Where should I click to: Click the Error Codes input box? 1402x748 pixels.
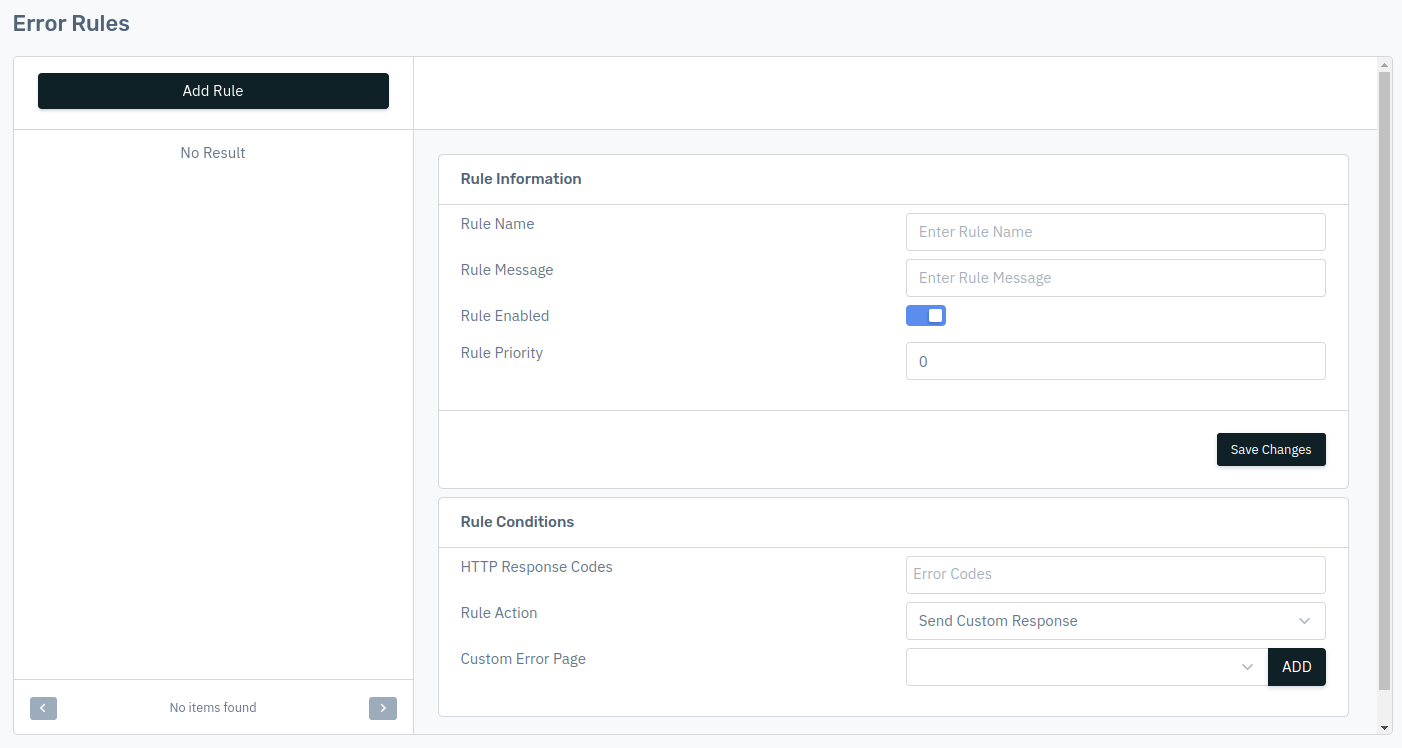coord(1116,575)
